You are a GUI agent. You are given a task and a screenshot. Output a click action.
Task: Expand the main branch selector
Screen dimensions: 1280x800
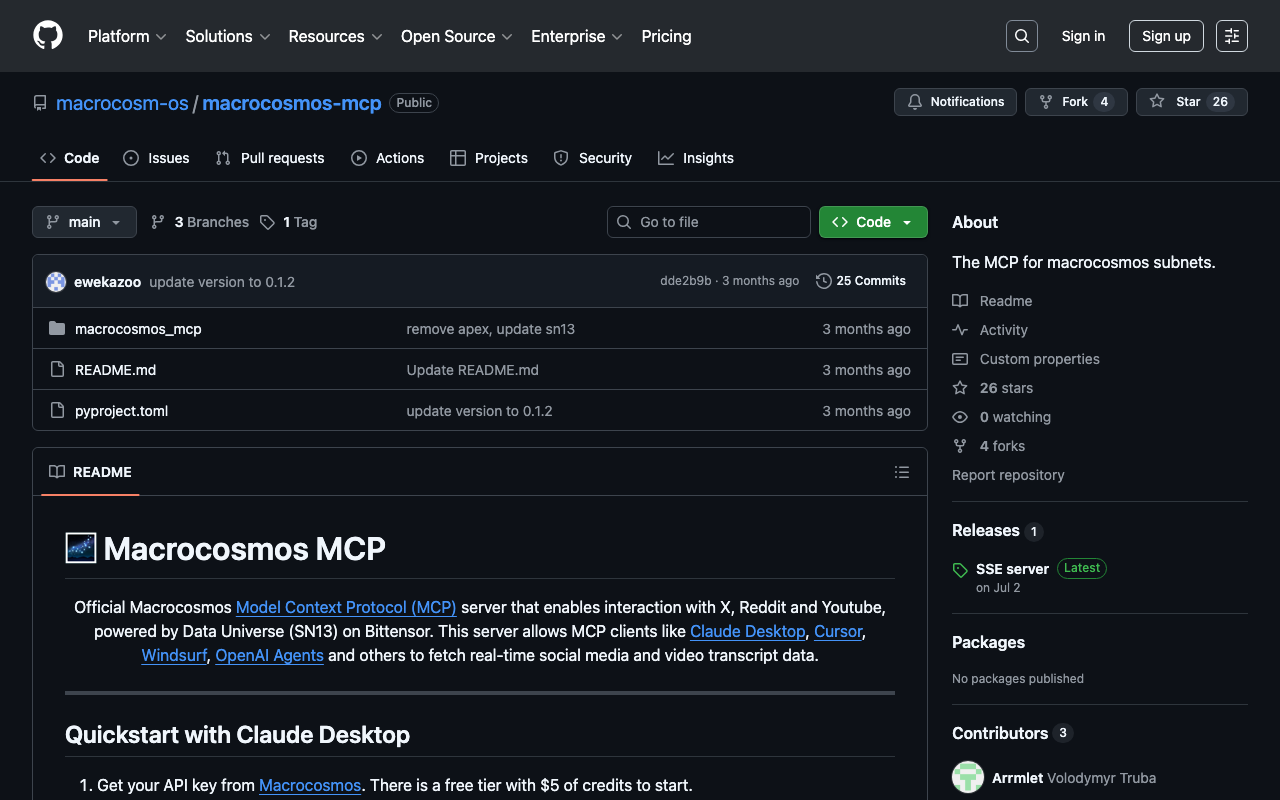(84, 222)
